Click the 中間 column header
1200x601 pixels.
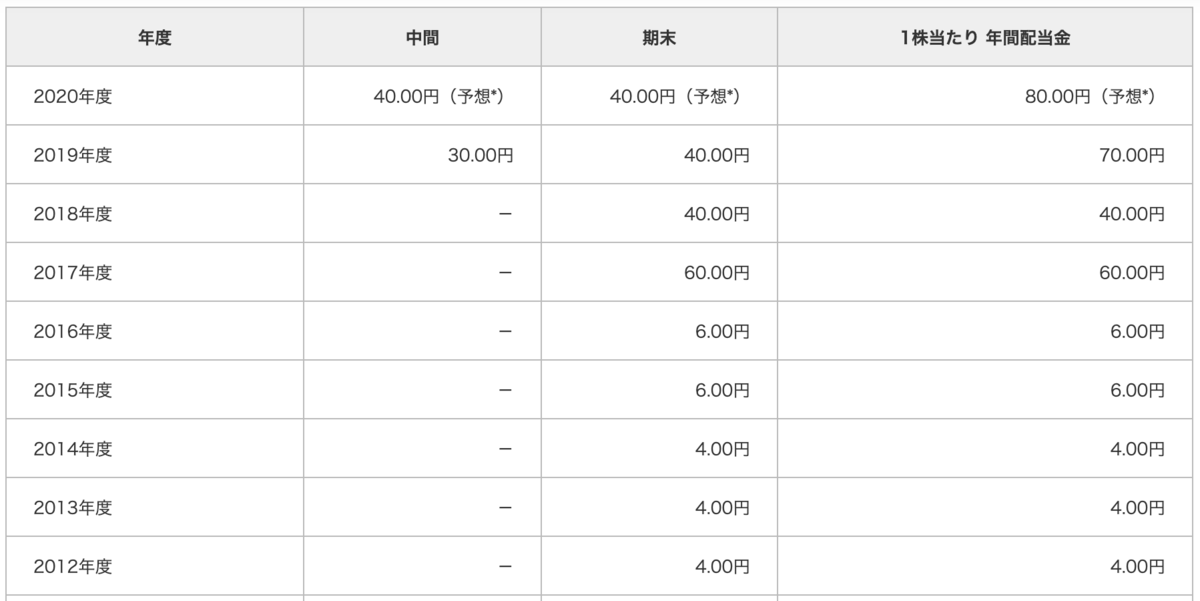[x=423, y=37]
